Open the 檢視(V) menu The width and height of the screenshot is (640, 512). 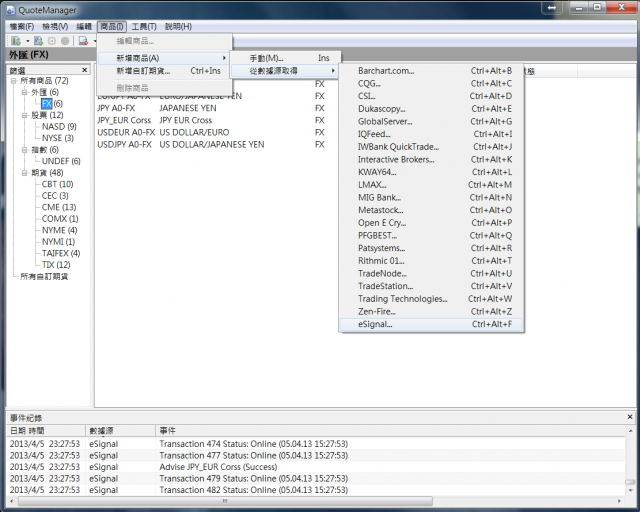(x=55, y=27)
